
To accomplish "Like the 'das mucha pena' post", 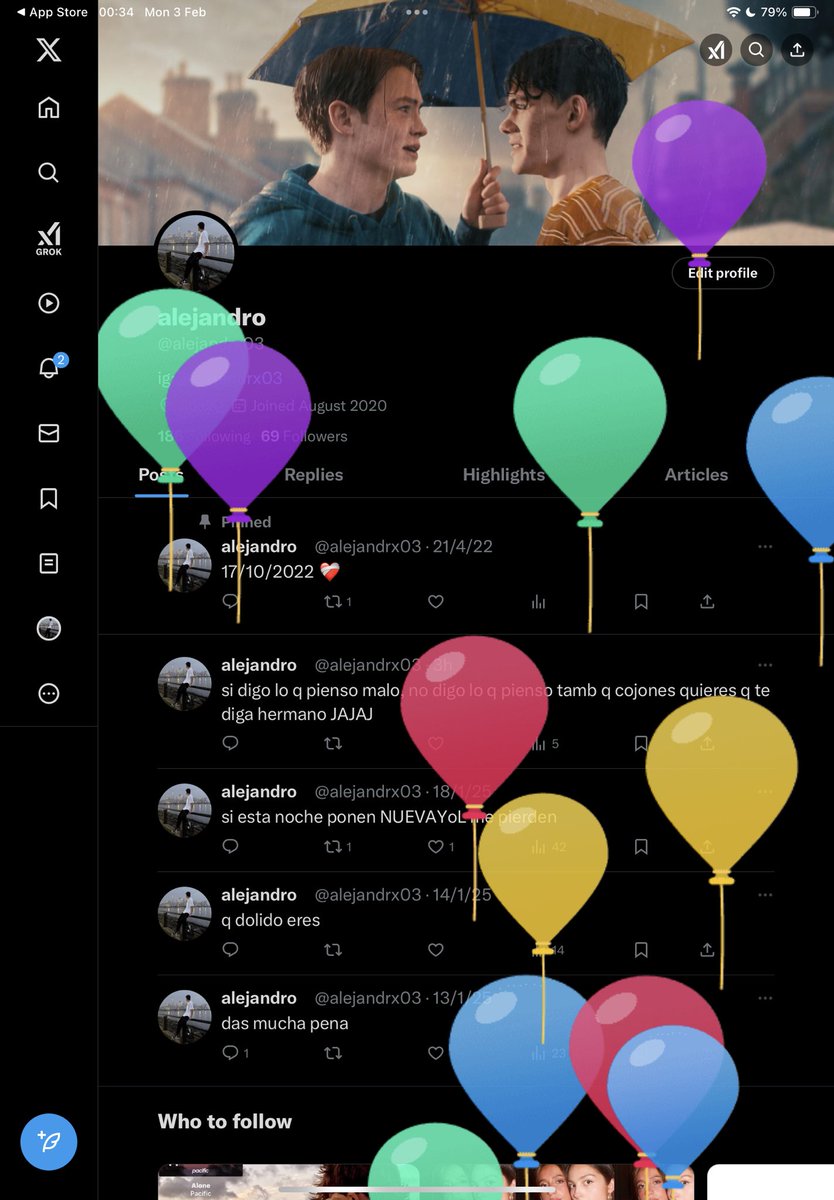I will 435,1052.
